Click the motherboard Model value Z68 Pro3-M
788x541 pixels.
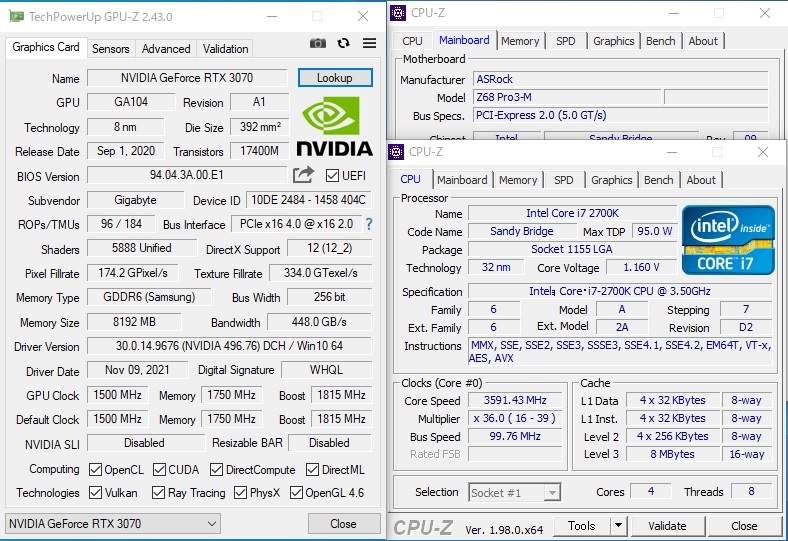[566, 97]
